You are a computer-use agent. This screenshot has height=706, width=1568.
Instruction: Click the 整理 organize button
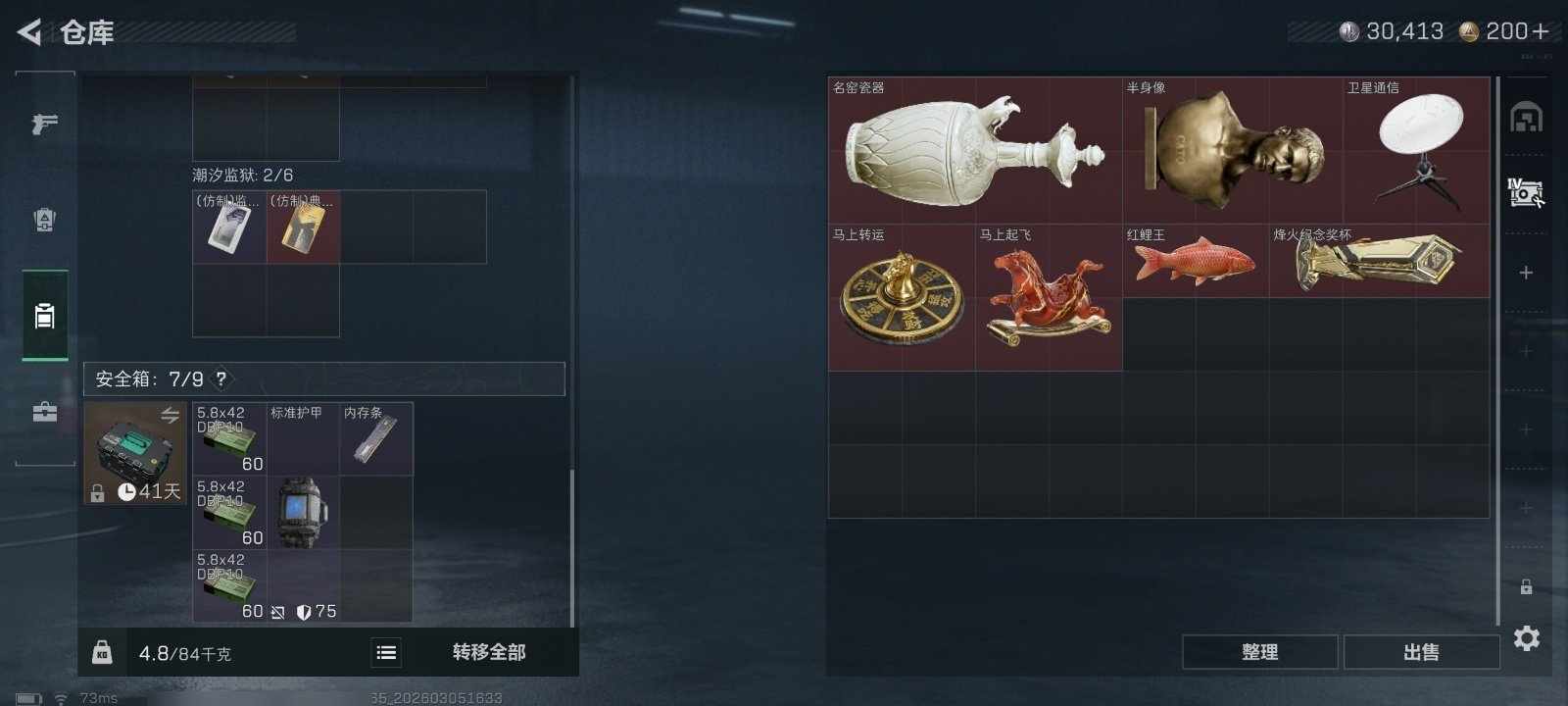pyautogui.click(x=1259, y=652)
